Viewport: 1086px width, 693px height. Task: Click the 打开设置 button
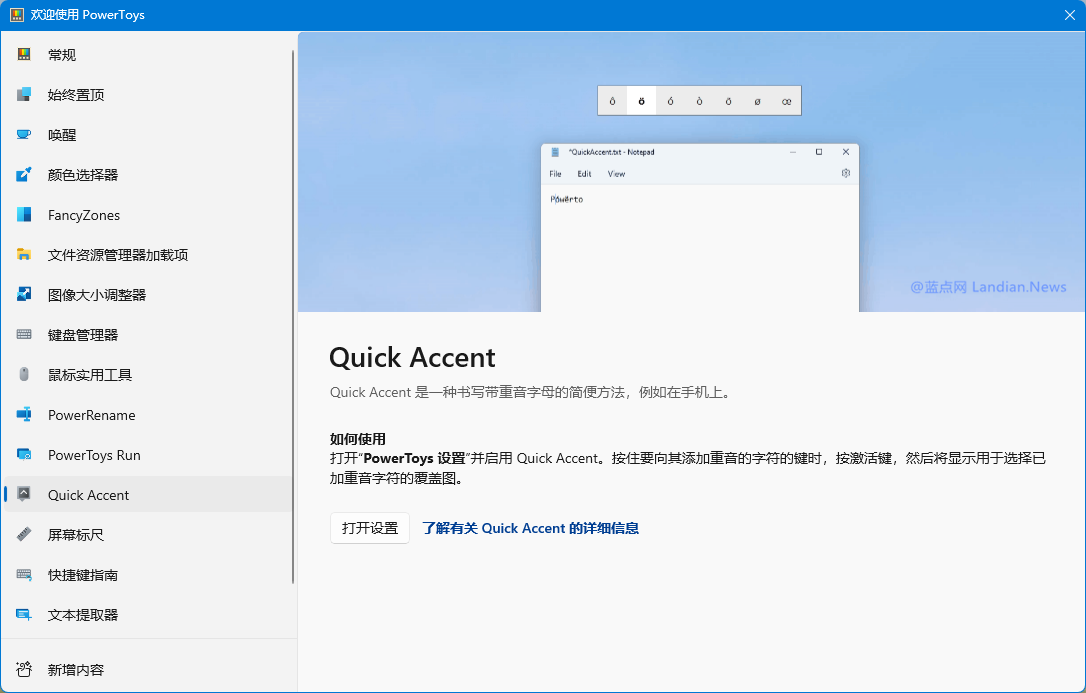click(x=370, y=528)
